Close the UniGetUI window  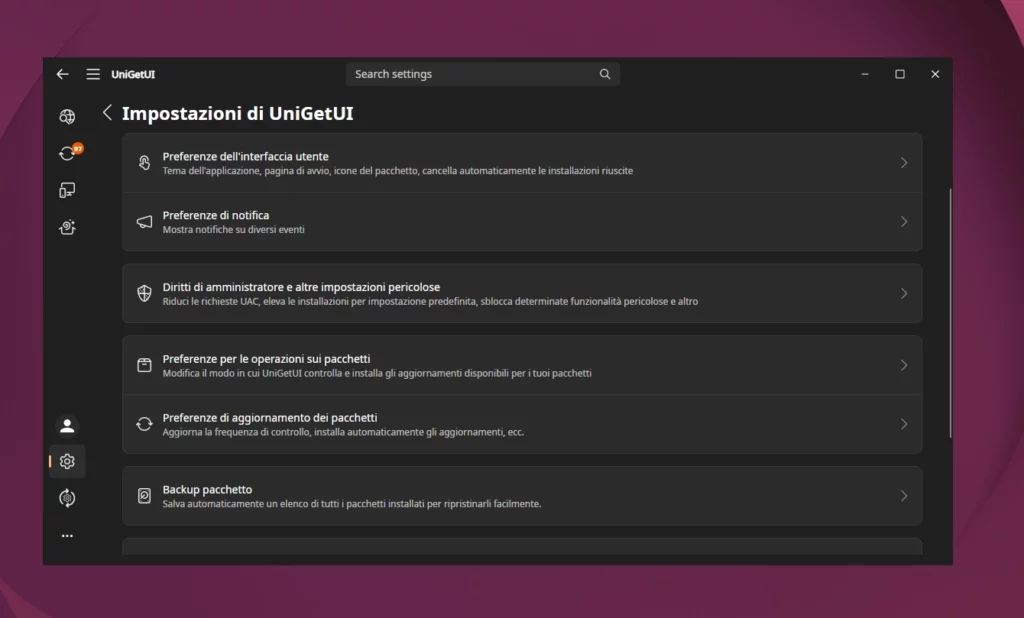coord(935,74)
